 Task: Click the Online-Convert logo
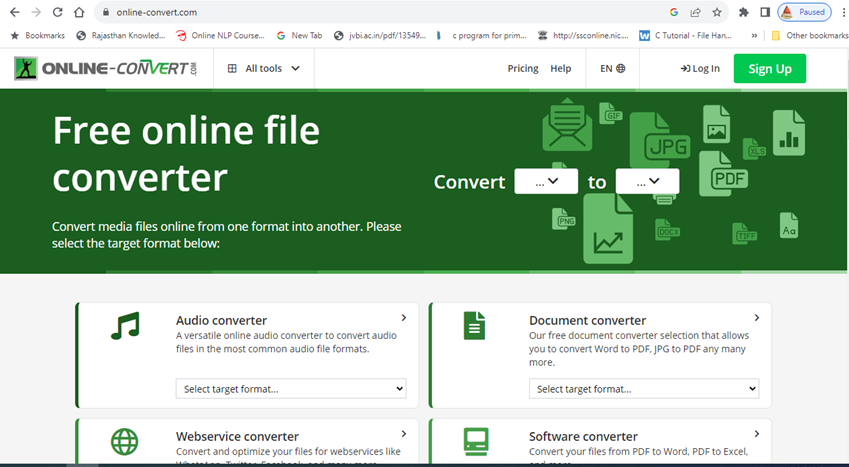click(x=106, y=69)
